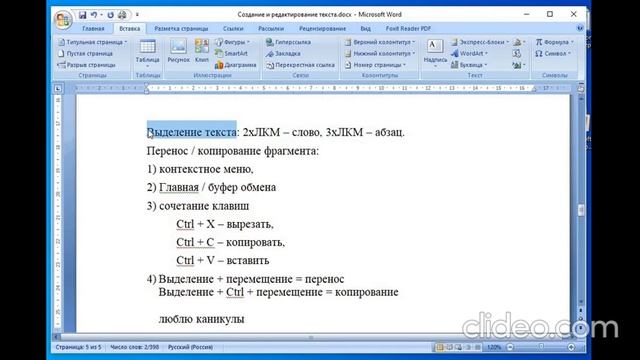Click page count 'Страница: 5 из 5'

(x=78, y=347)
